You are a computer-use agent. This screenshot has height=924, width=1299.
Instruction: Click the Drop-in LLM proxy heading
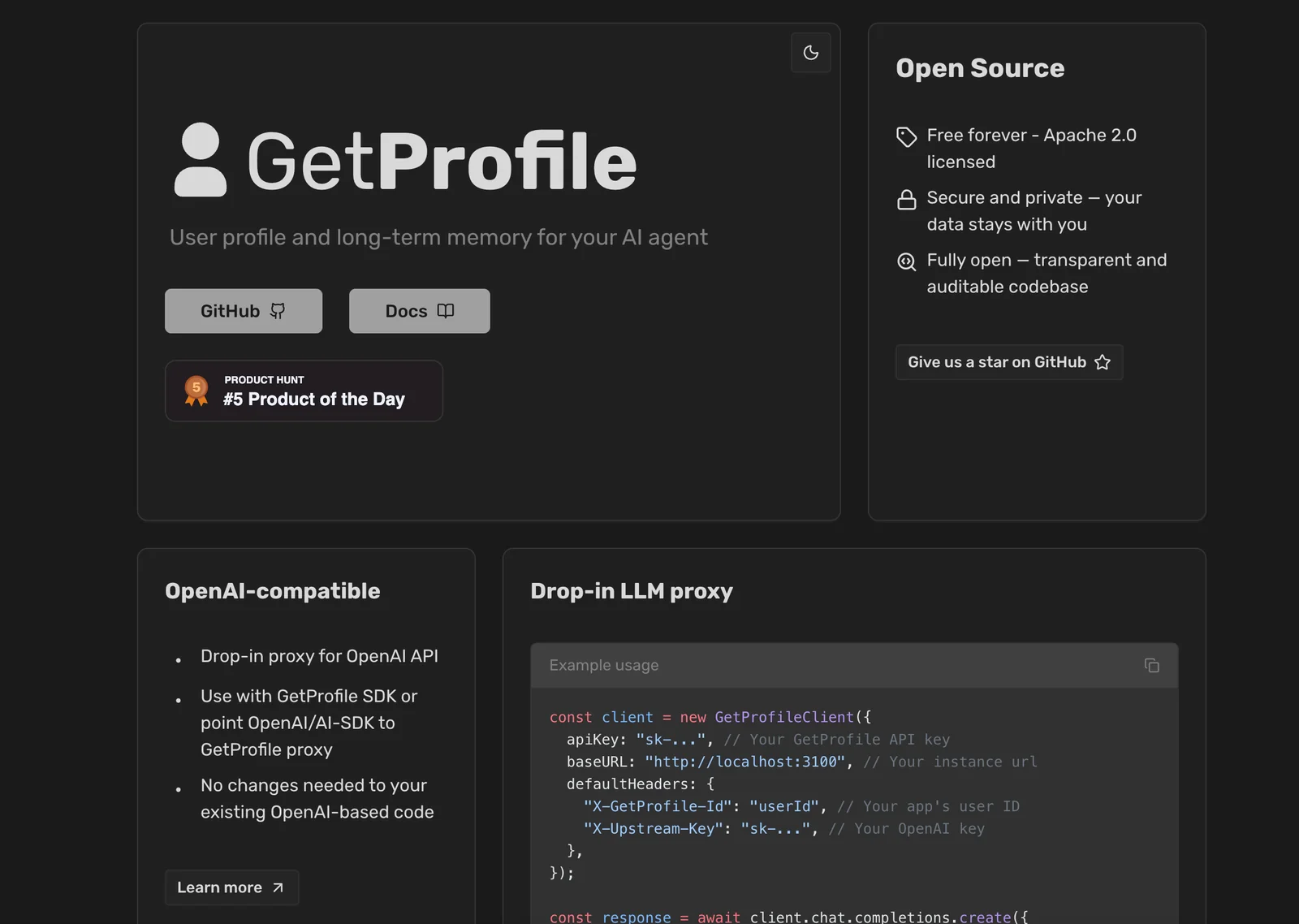tap(631, 591)
